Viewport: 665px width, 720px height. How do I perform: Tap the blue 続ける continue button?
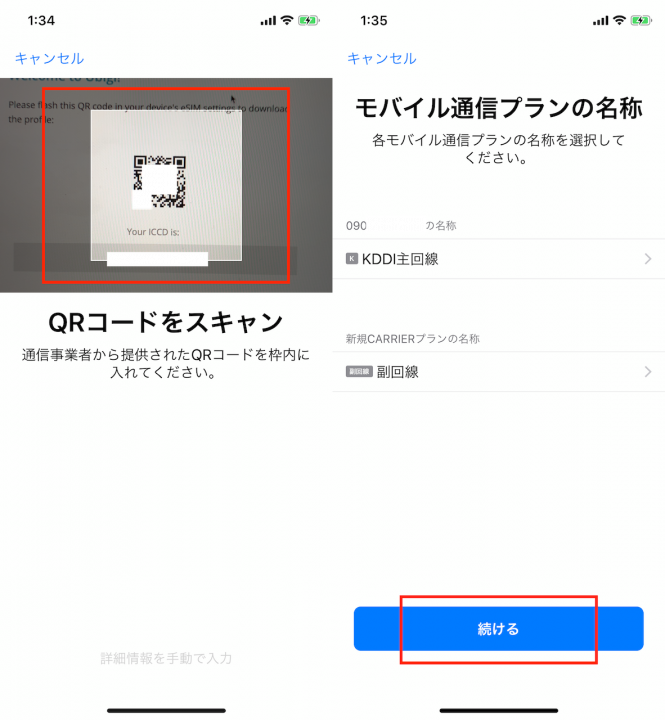[x=498, y=628]
